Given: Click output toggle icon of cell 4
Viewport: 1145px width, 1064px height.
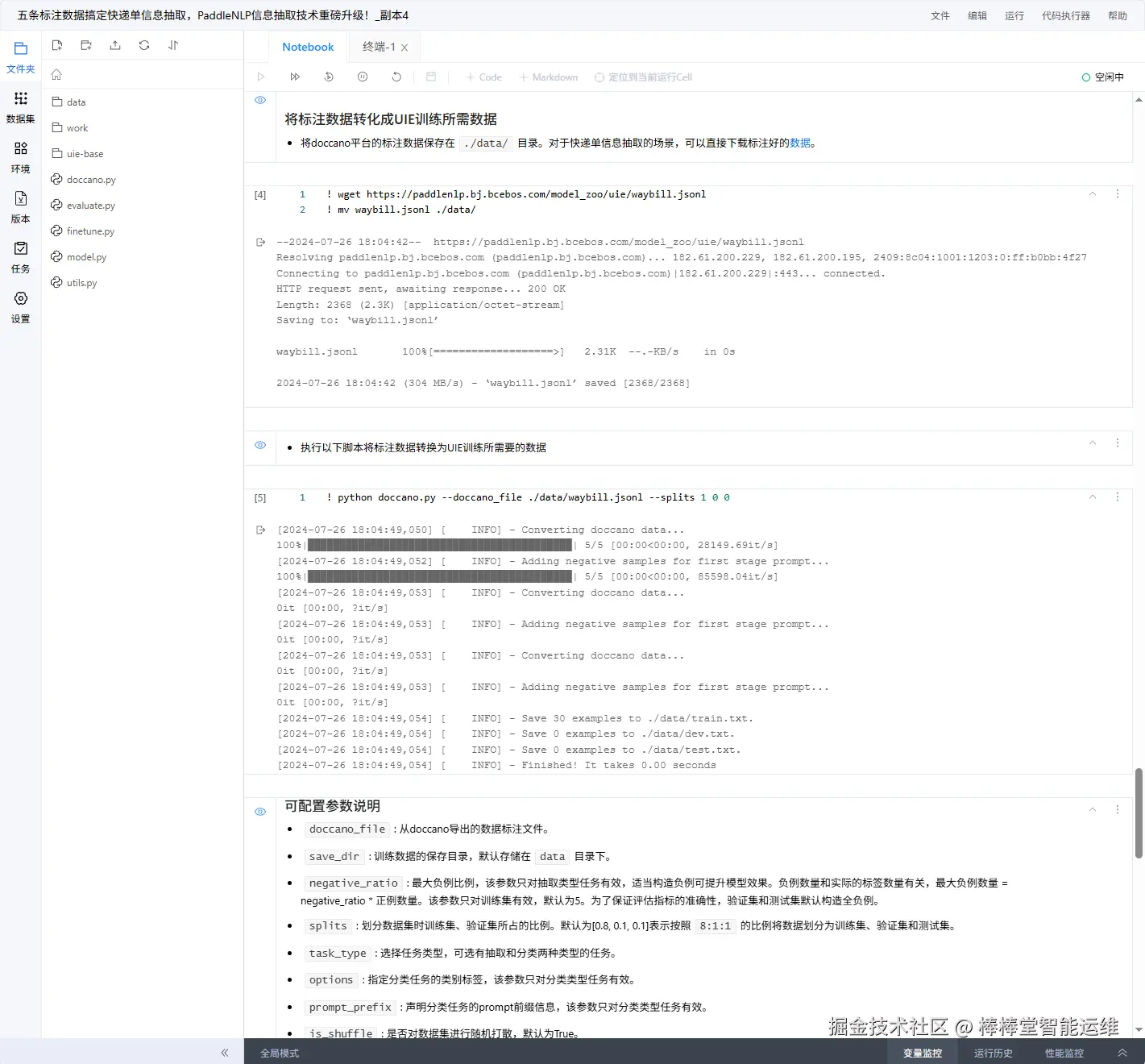Looking at the screenshot, I should tap(260, 242).
